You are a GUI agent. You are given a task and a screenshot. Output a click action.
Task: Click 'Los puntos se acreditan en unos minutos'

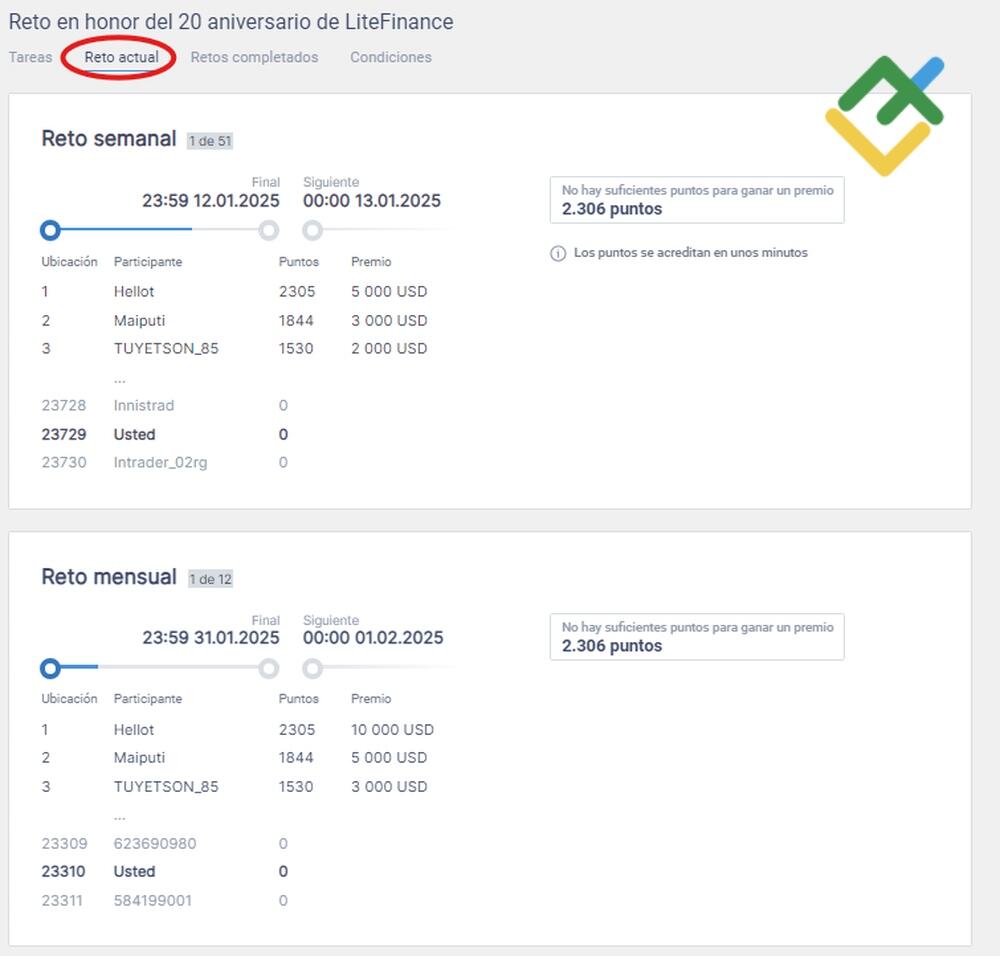691,253
